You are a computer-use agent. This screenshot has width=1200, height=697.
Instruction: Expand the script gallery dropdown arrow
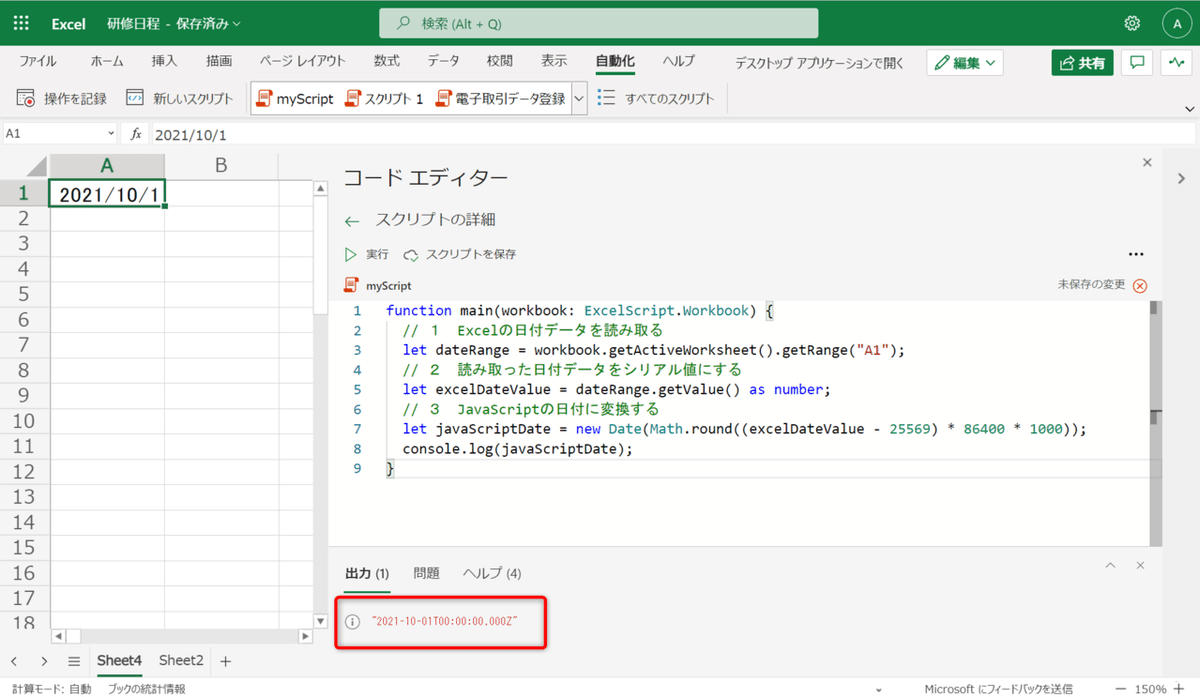pyautogui.click(x=579, y=99)
